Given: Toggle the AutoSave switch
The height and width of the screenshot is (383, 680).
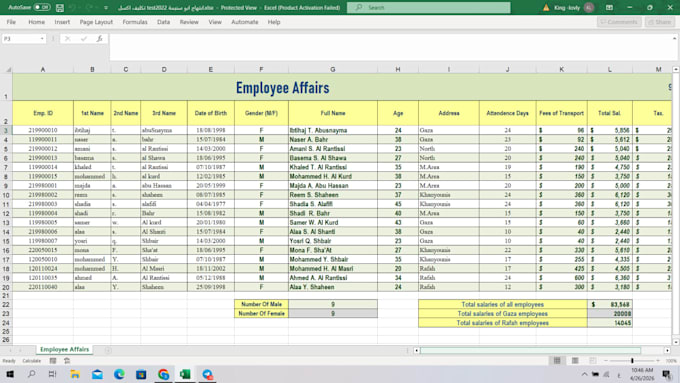Looking at the screenshot, I should click(42, 7).
